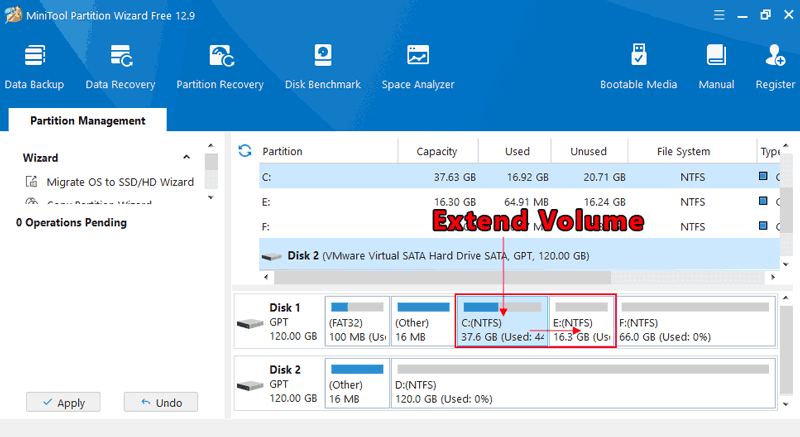This screenshot has width=800, height=437.
Task: Open the Data Backup tool
Action: [x=34, y=66]
